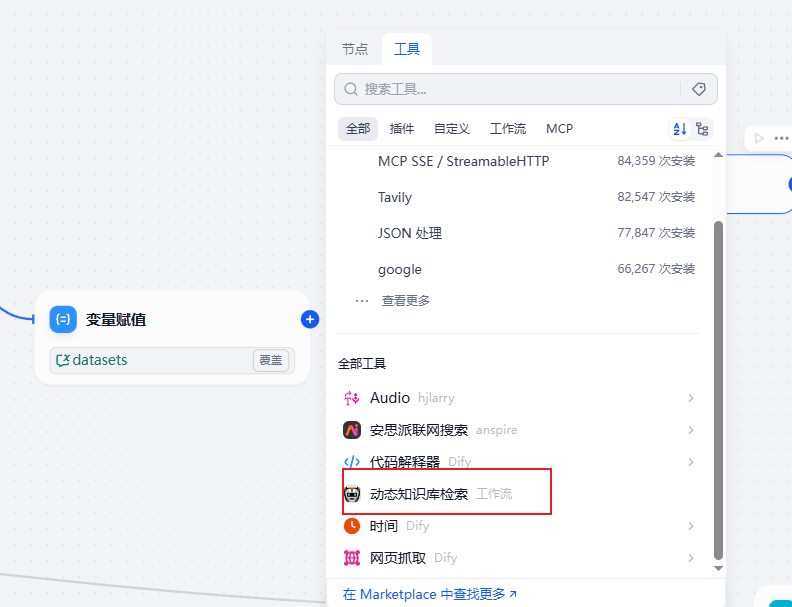Click the tag filter icon in search box
Viewport: 792px width, 607px height.
(698, 89)
